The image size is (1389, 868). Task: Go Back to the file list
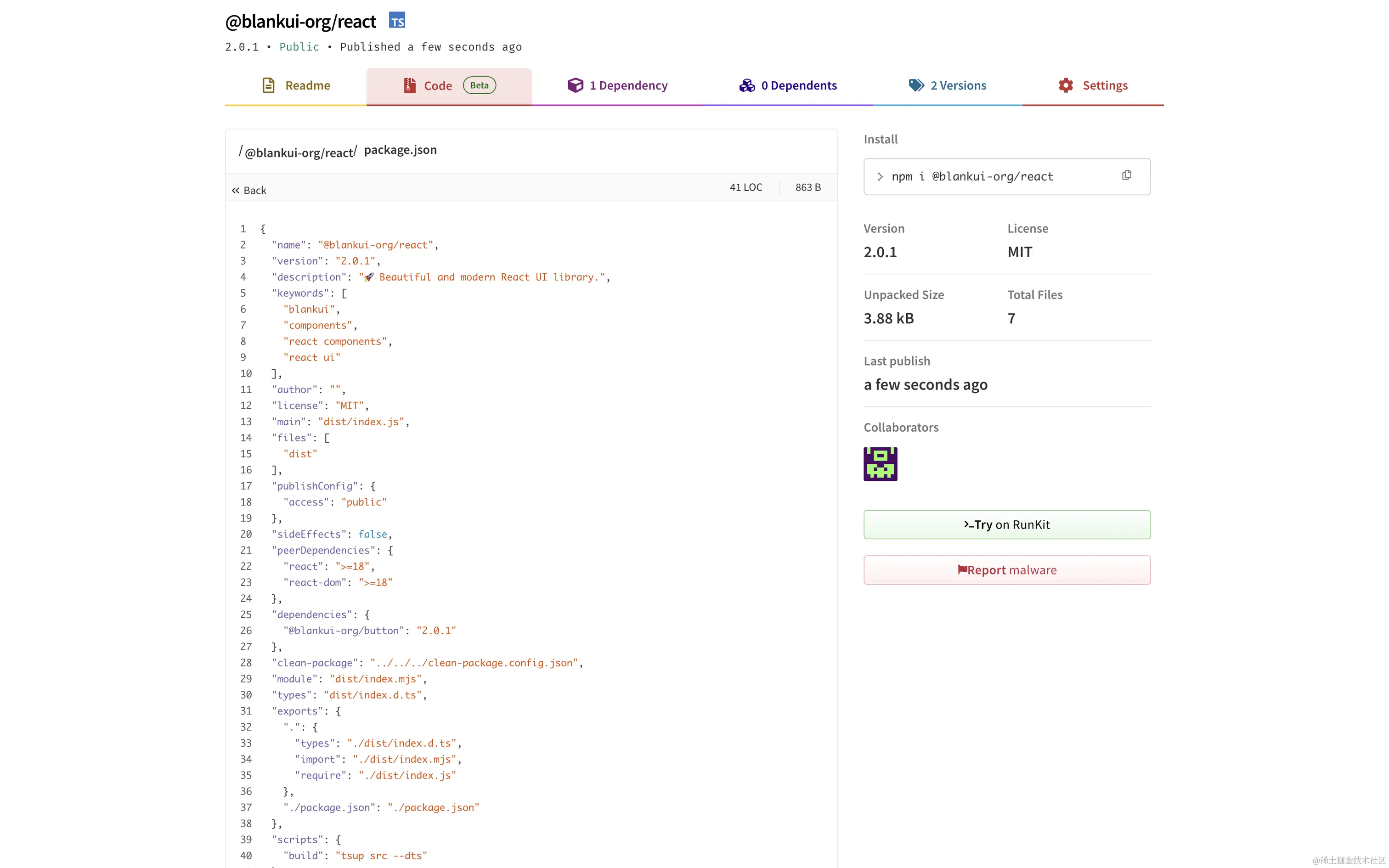point(249,191)
